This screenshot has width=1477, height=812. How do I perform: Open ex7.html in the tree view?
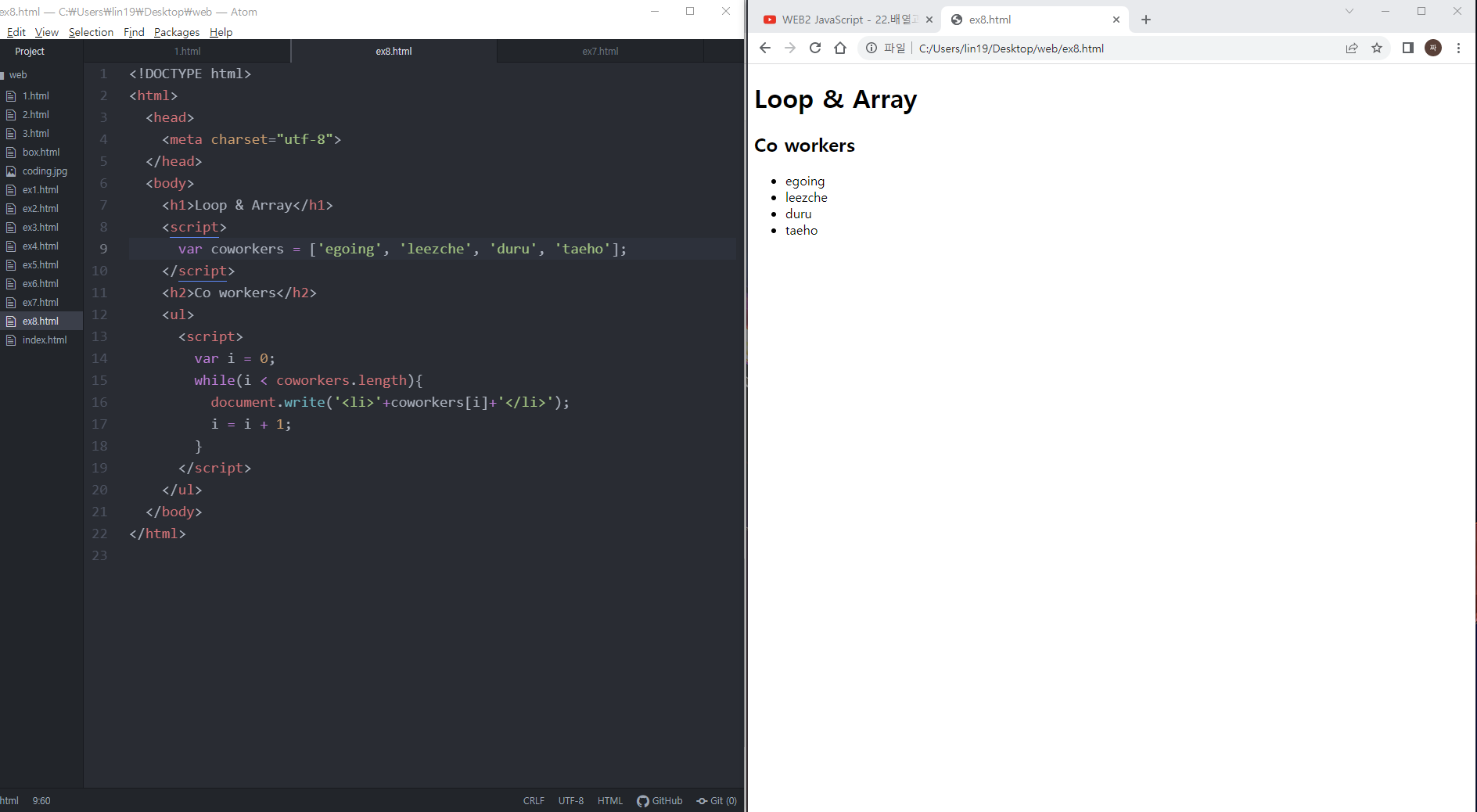(41, 303)
